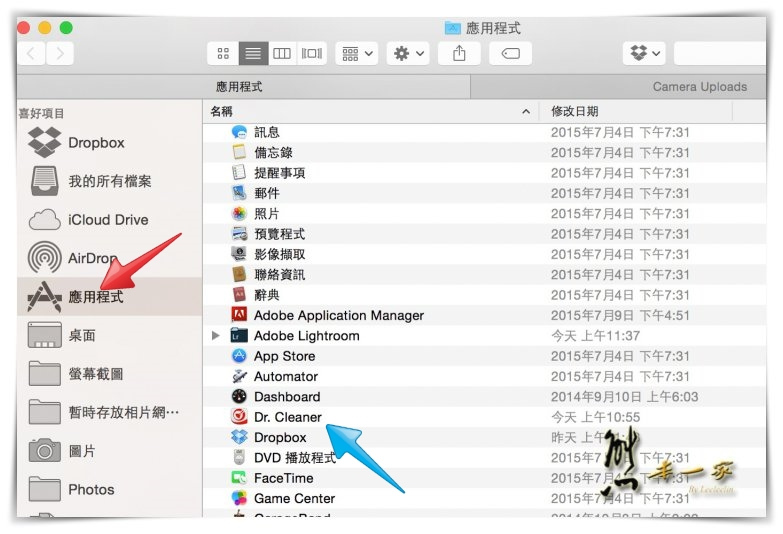Sort by 名稱 column header
This screenshot has width=783, height=534.
[x=371, y=111]
